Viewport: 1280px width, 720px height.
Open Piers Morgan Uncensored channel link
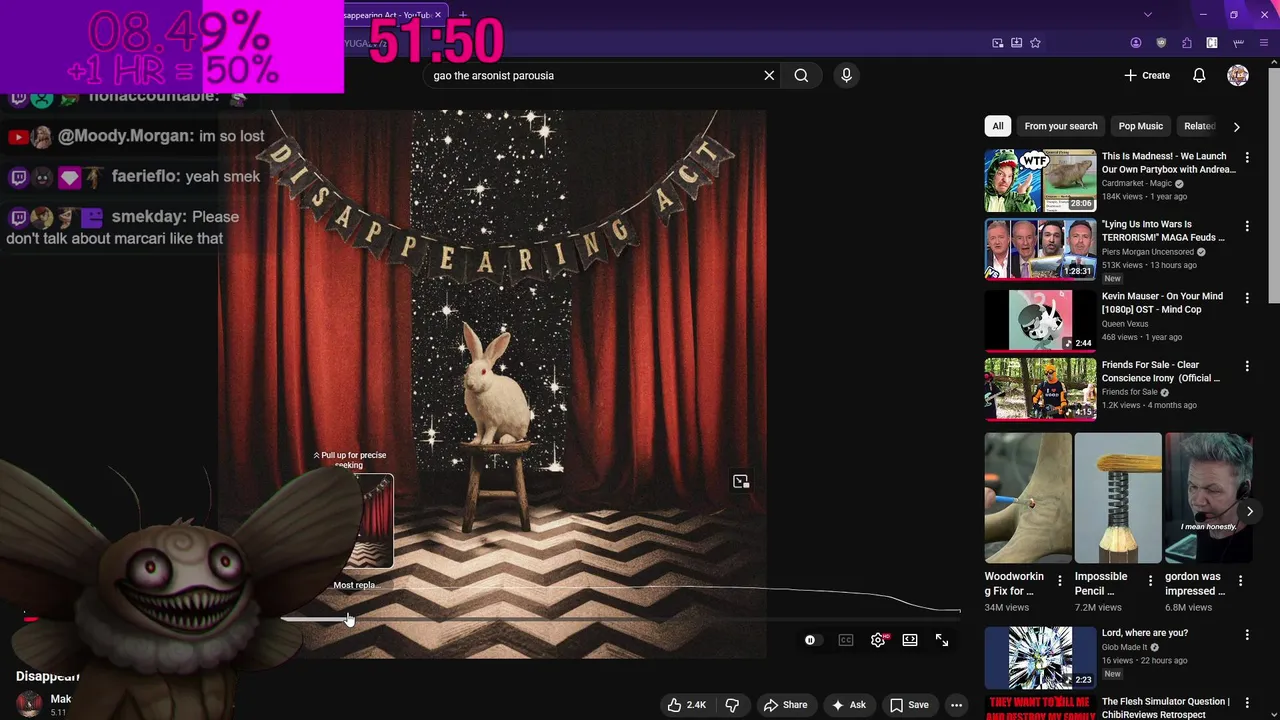[1148, 252]
